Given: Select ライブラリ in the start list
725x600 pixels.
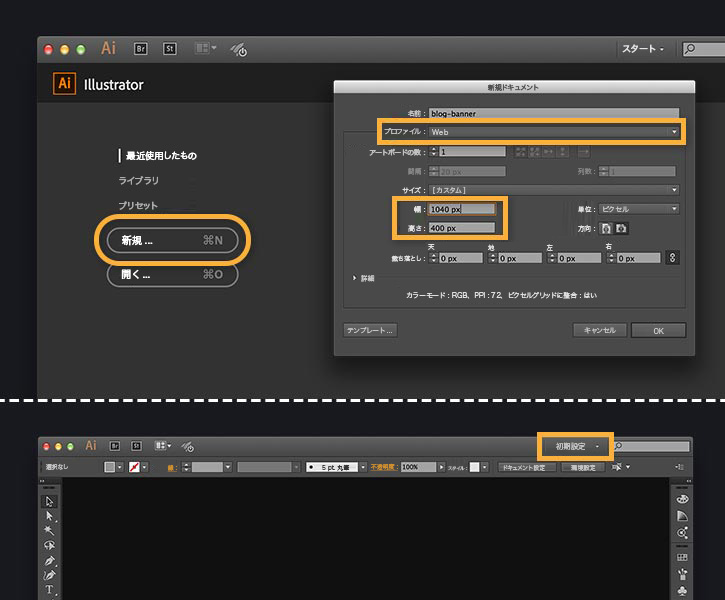Looking at the screenshot, I should tap(139, 180).
